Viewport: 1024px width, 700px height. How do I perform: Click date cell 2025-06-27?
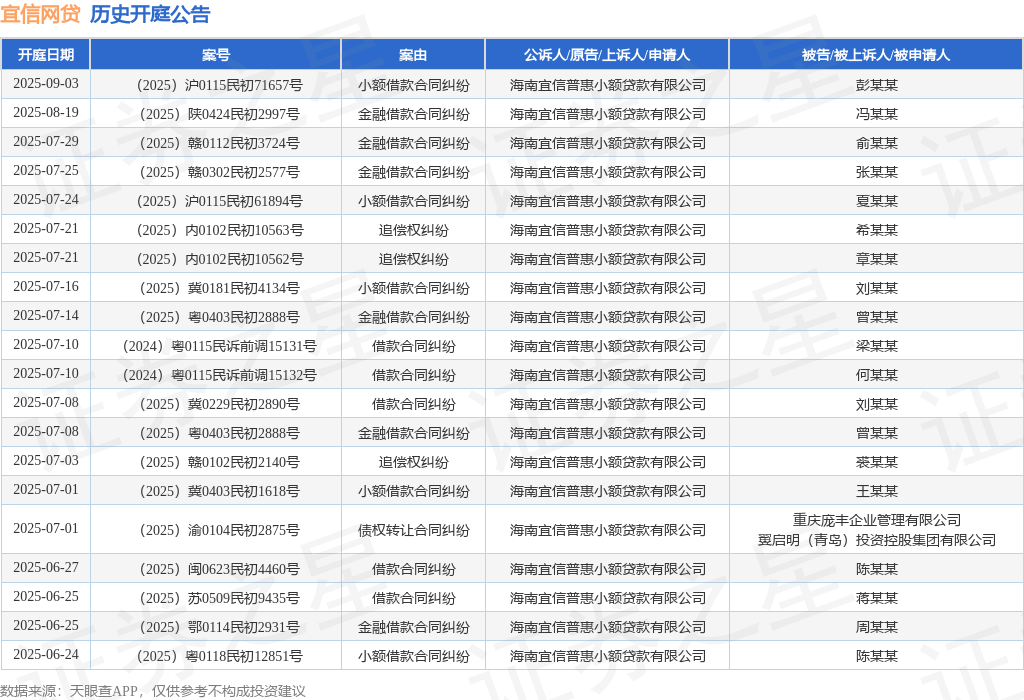click(x=46, y=567)
